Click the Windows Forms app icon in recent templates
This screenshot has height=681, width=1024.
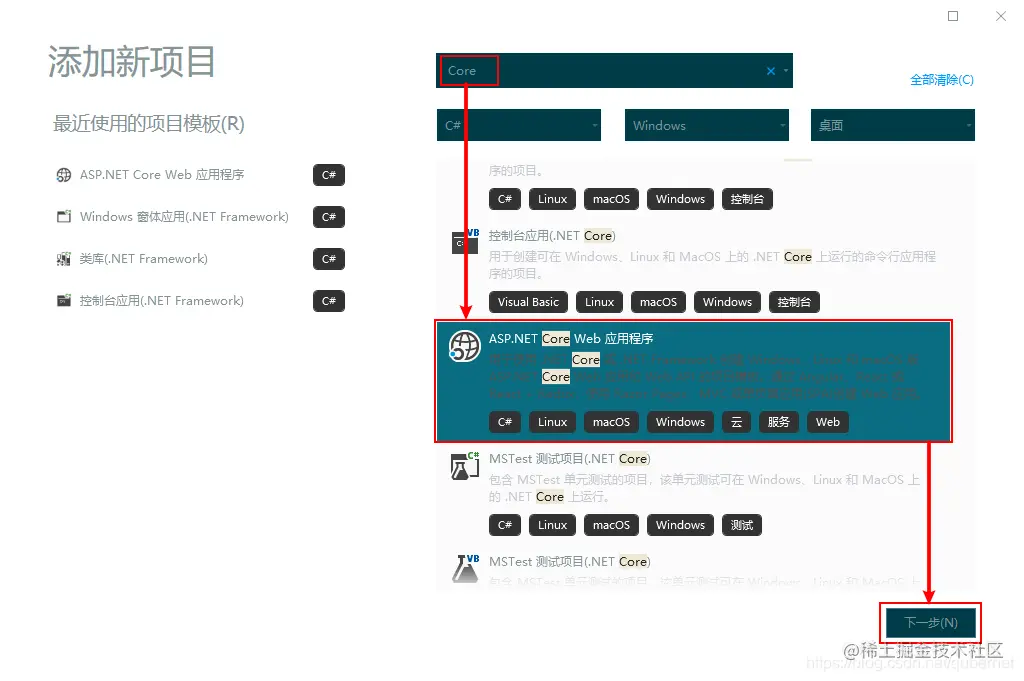click(x=63, y=217)
